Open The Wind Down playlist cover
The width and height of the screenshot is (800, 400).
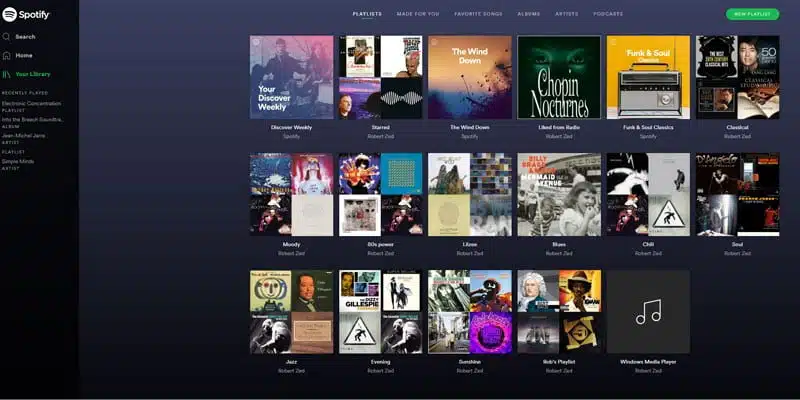[469, 77]
